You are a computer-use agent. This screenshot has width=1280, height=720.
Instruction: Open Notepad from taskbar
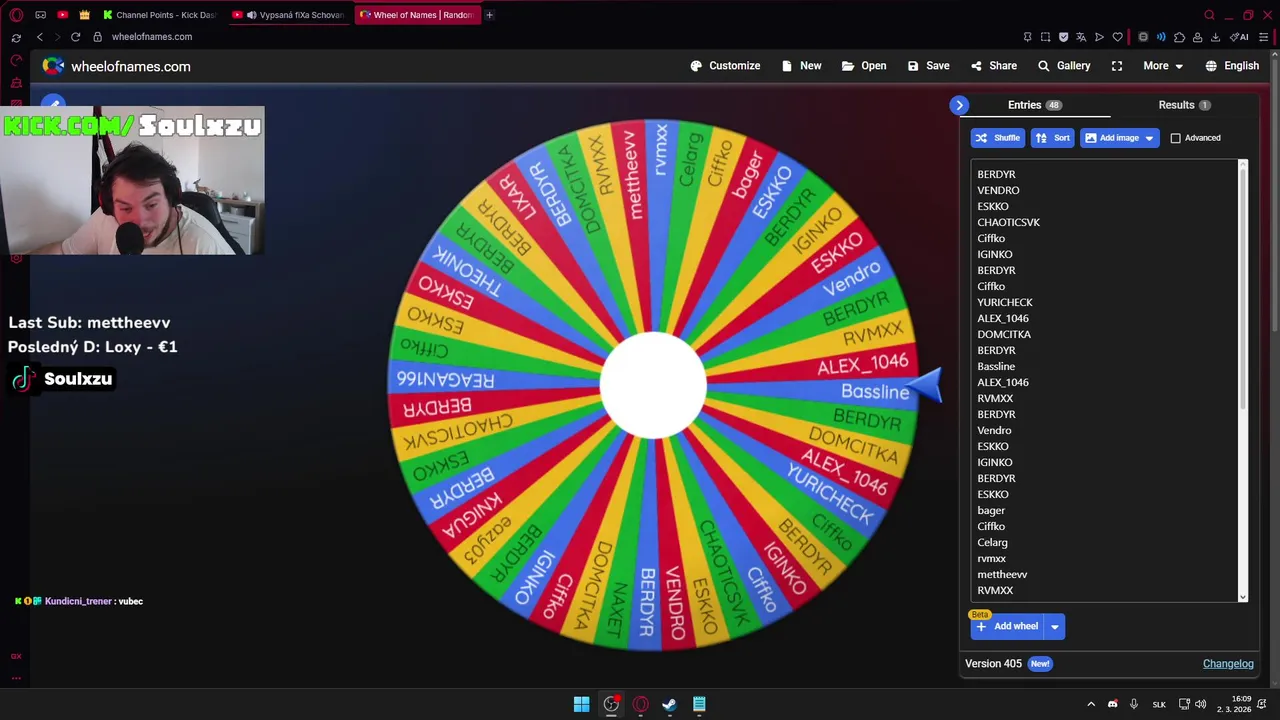pos(699,704)
